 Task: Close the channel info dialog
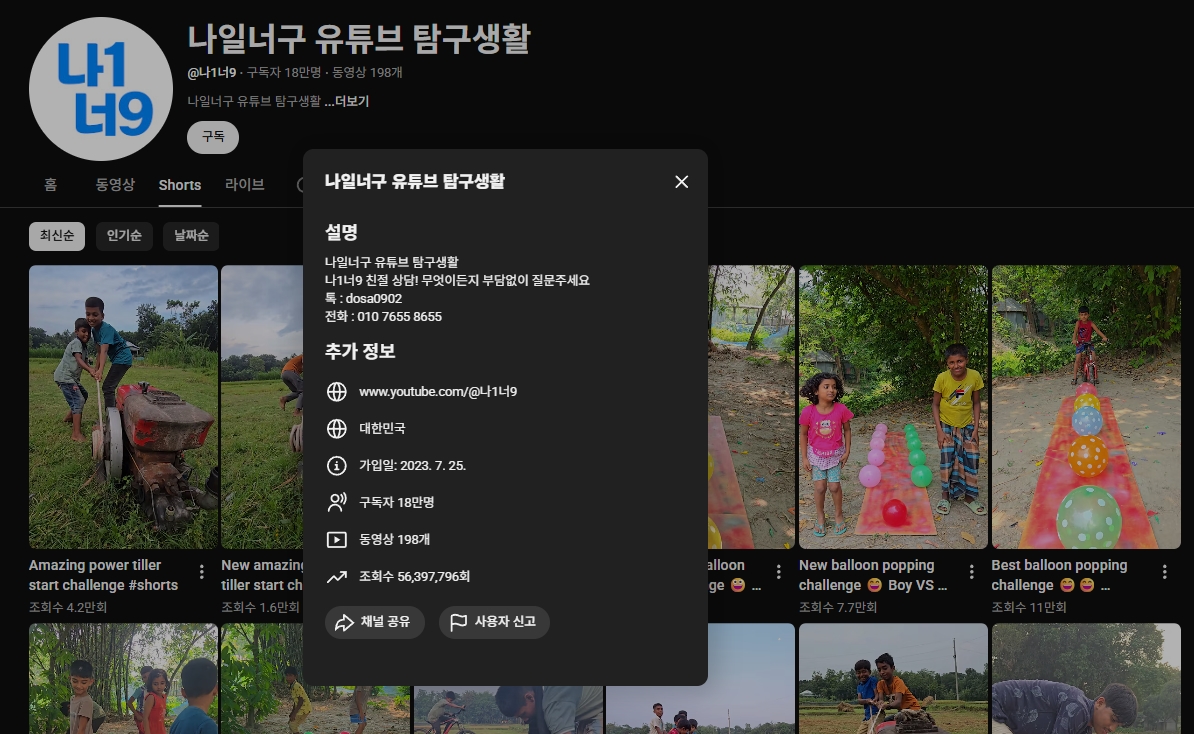[681, 181]
